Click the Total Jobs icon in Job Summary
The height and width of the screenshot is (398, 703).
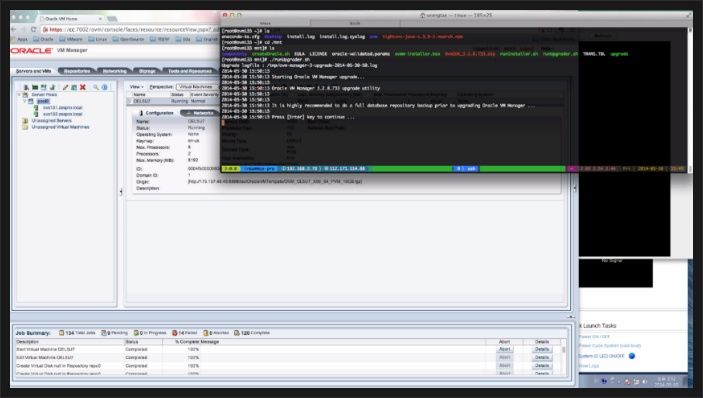tap(62, 333)
